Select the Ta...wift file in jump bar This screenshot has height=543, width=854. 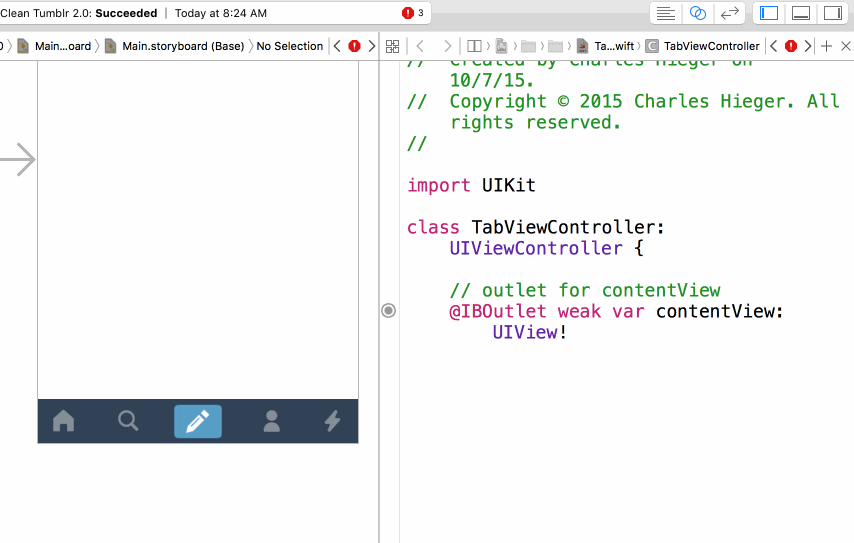(x=605, y=46)
